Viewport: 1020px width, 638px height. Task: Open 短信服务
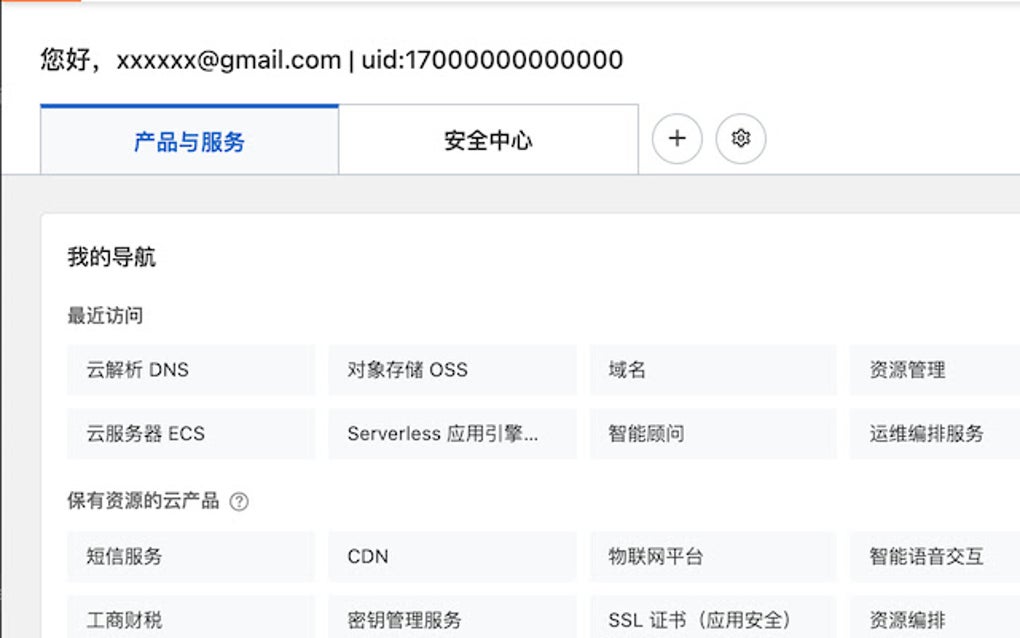[191, 557]
